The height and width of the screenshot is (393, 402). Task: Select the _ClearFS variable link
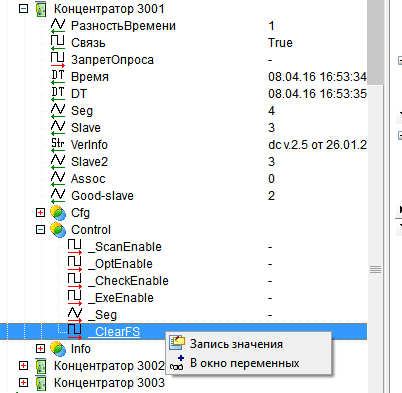[x=114, y=332]
